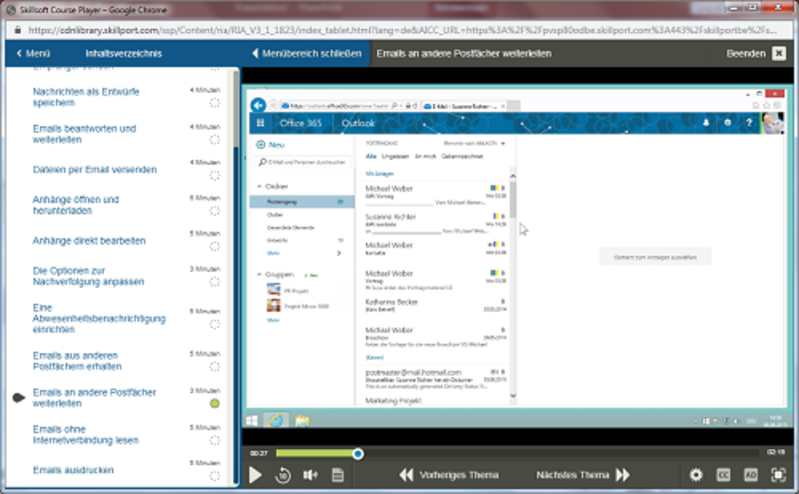Select the Ungelesen filter tab
The image size is (799, 494).
395,157
